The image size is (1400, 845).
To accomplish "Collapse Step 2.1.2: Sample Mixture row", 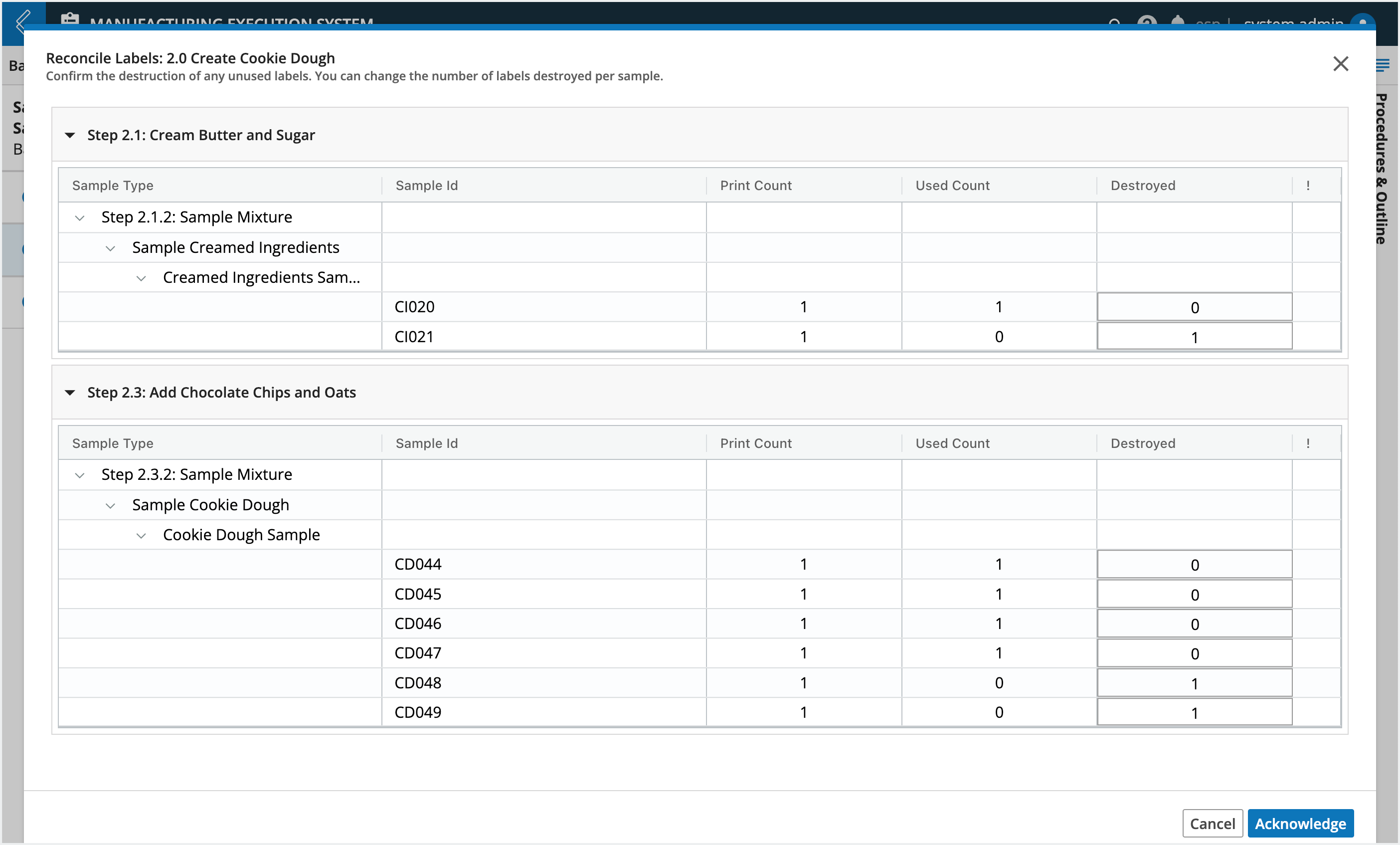I will pos(80,218).
